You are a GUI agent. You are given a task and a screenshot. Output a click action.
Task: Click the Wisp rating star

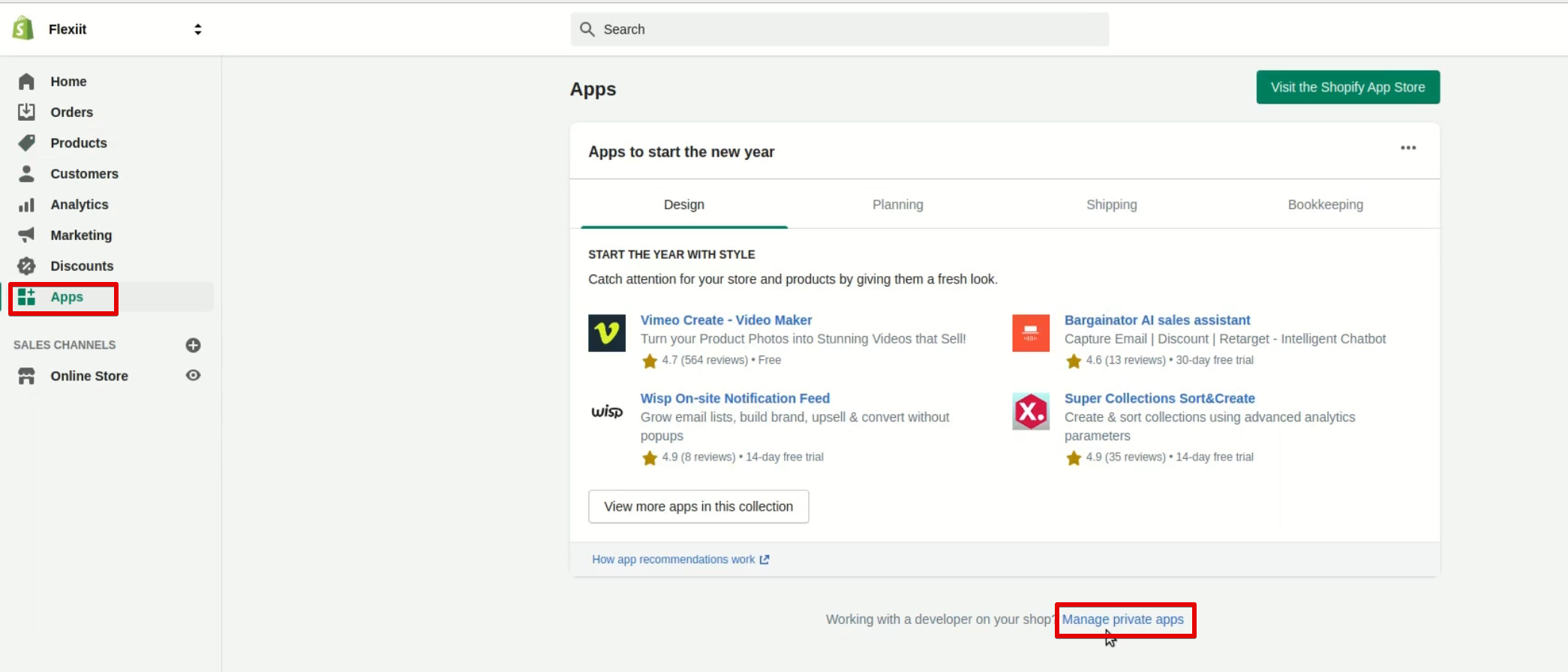tap(650, 458)
